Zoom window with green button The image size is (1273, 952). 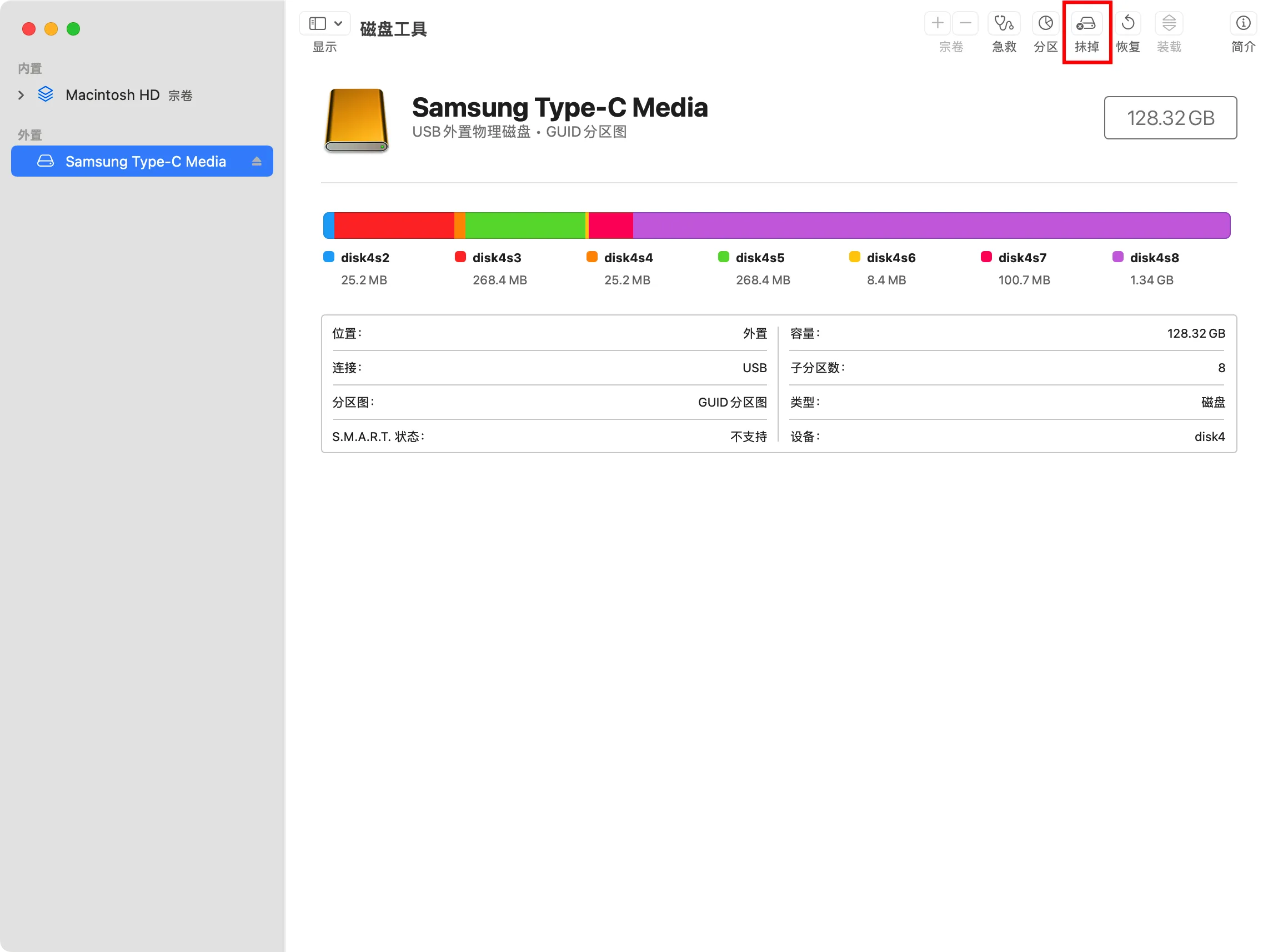tap(73, 29)
